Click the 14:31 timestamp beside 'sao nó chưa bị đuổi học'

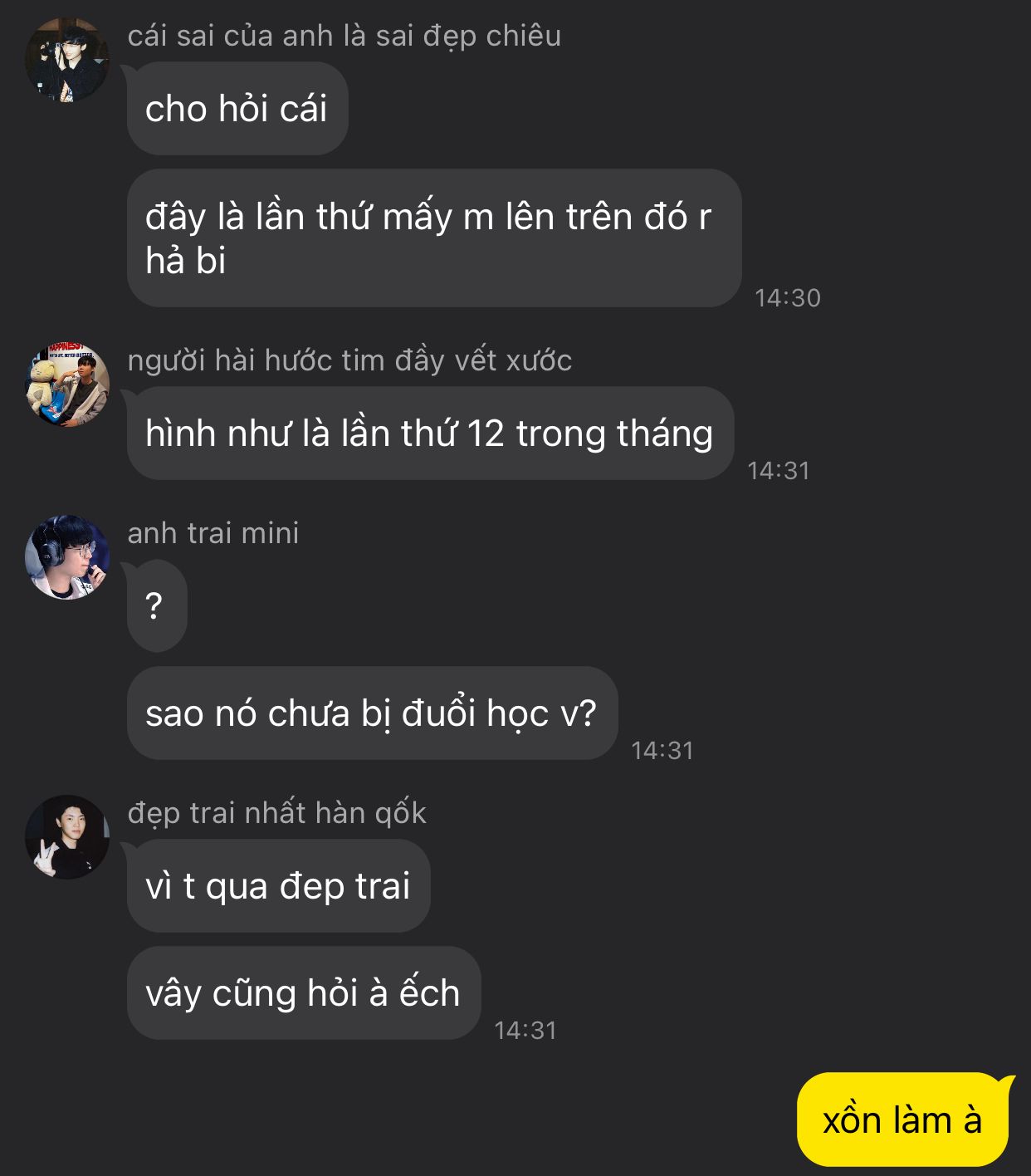(662, 751)
